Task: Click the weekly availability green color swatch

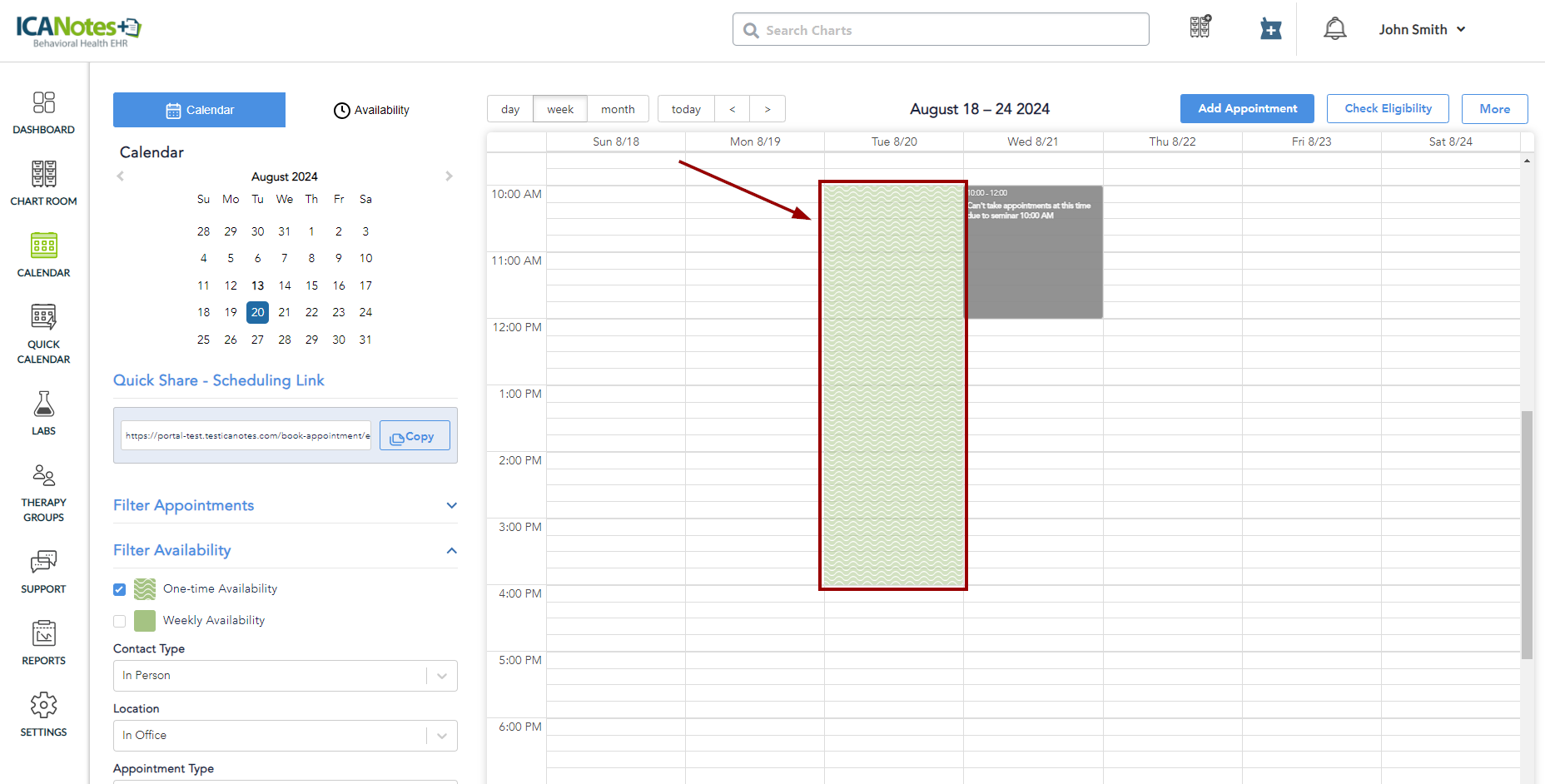Action: click(x=145, y=621)
